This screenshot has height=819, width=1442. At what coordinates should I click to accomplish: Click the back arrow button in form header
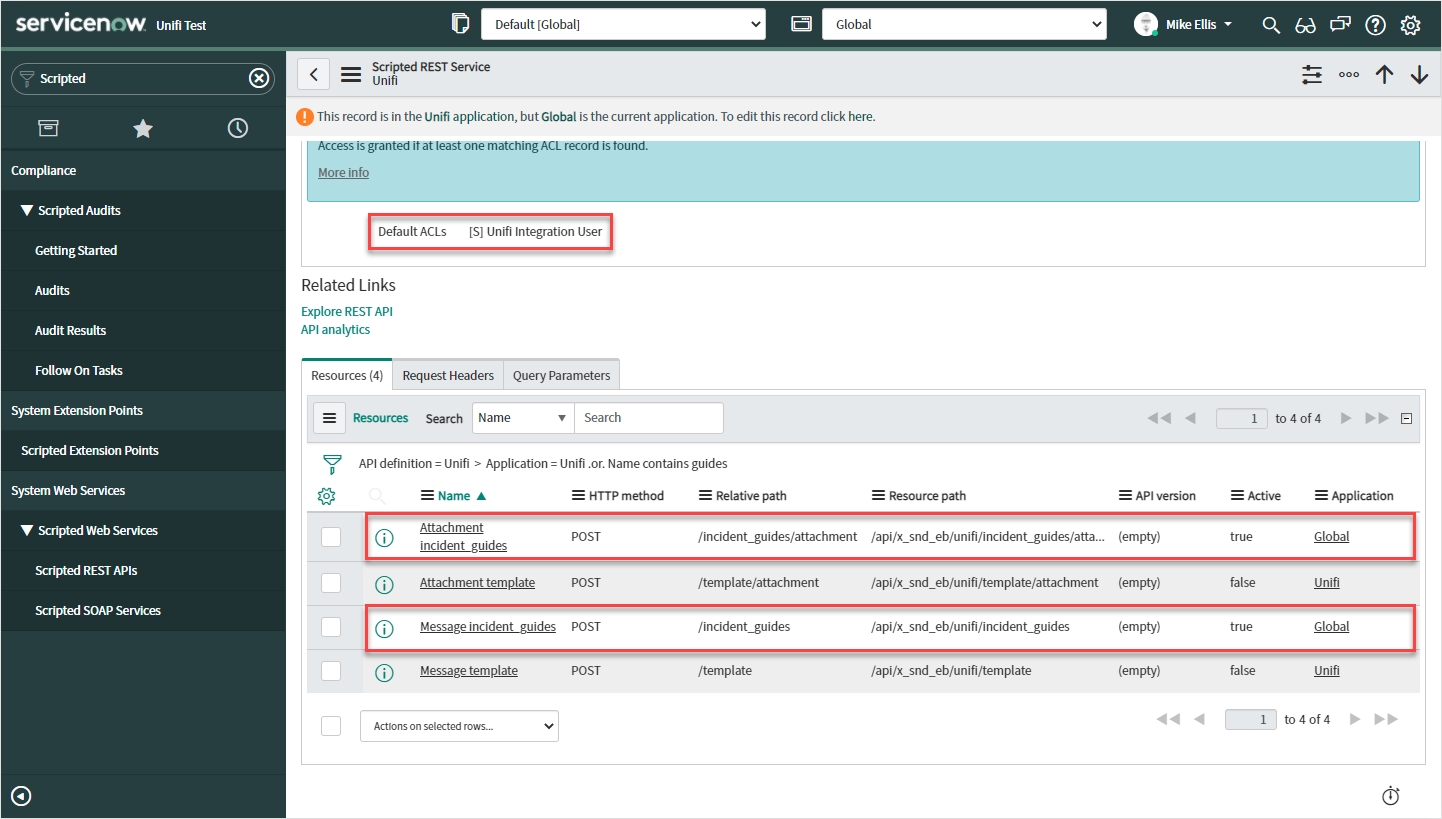click(x=314, y=74)
